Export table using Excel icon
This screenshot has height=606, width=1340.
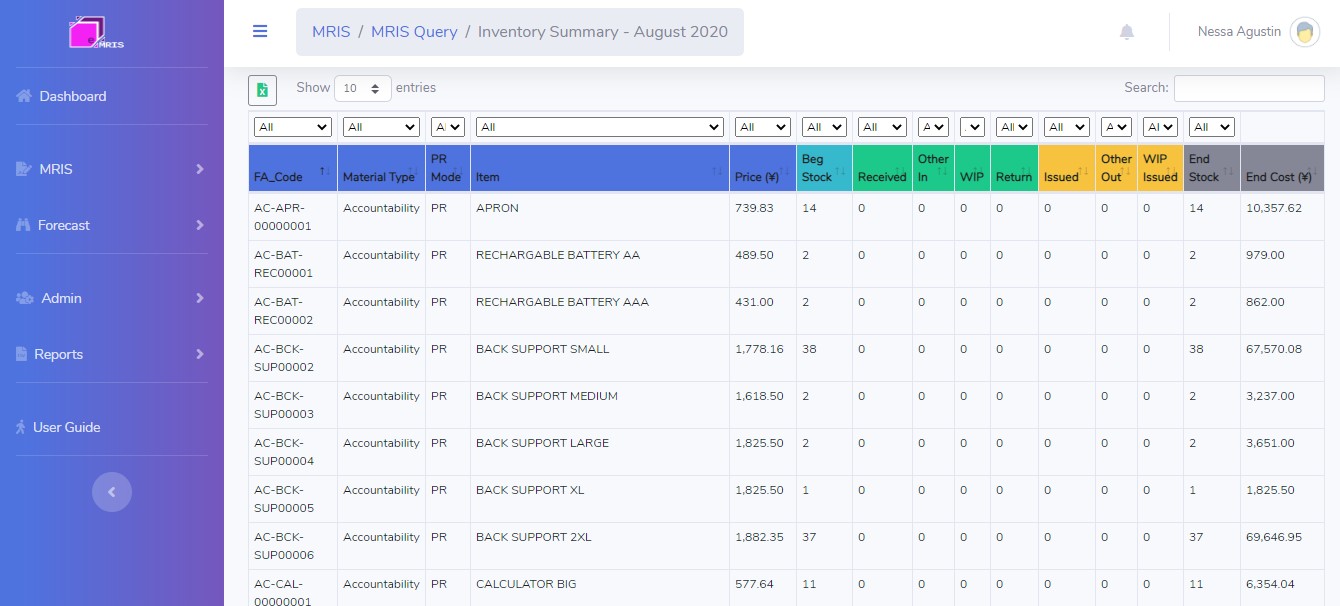click(262, 90)
